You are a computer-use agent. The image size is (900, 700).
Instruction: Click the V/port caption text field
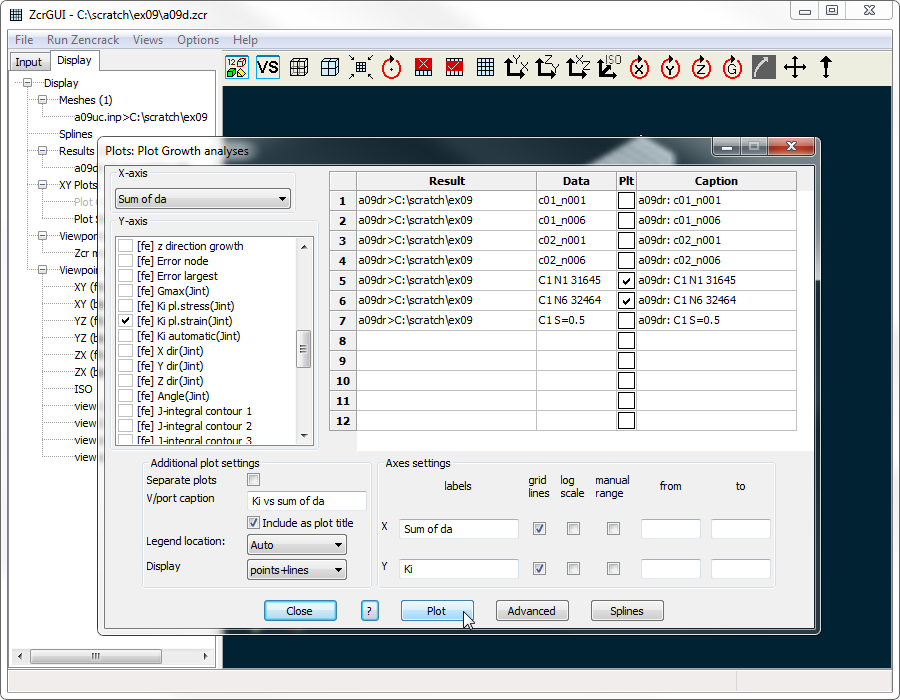pos(307,501)
